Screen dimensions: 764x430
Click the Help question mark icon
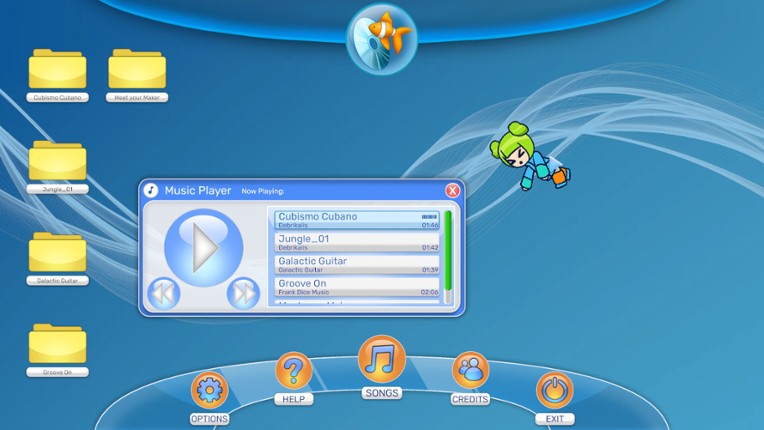[293, 371]
